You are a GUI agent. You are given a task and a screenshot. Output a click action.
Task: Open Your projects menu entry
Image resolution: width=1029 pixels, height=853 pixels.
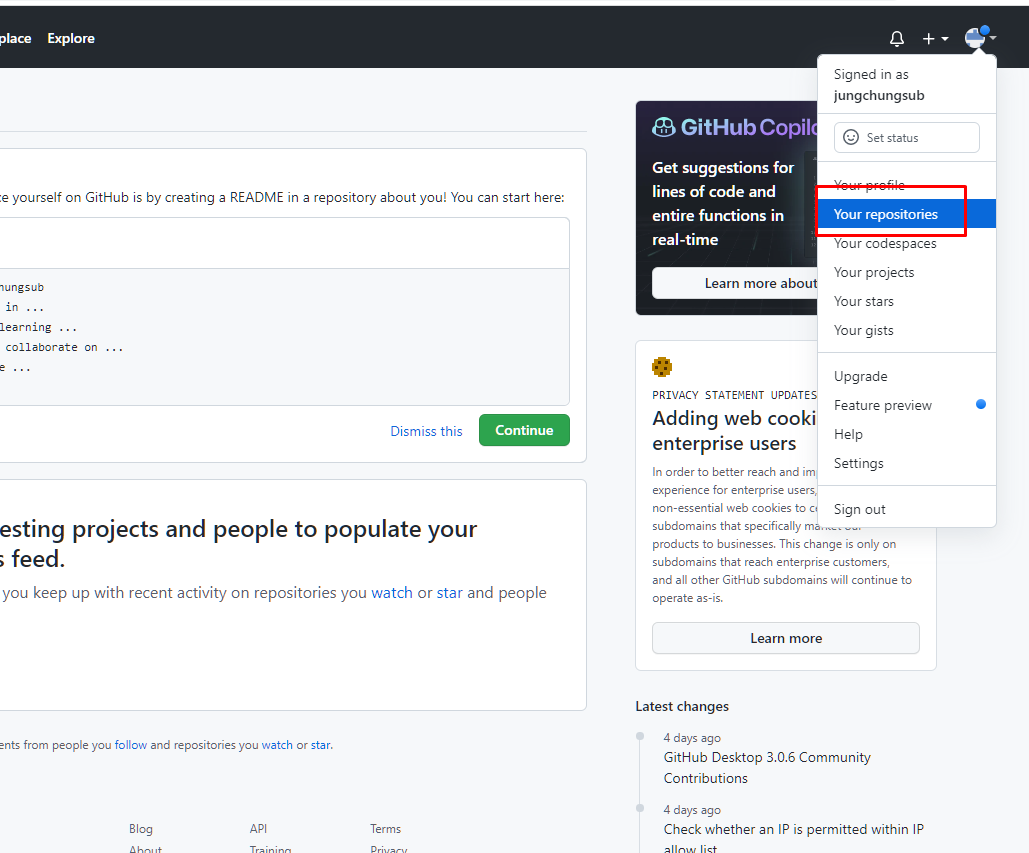(x=906, y=272)
